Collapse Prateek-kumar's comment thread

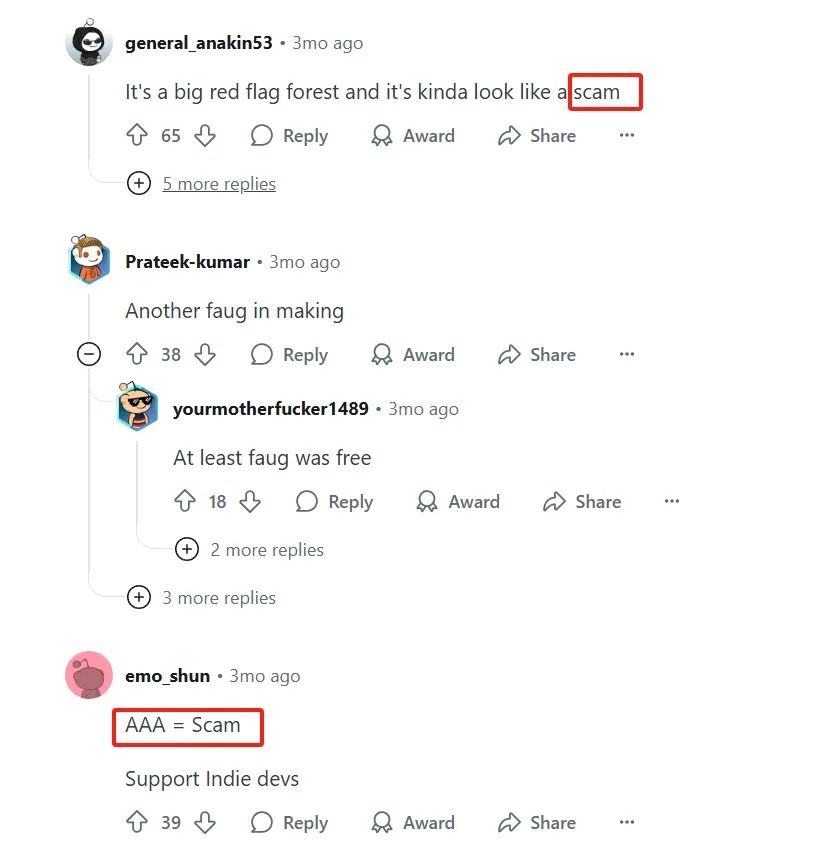89,354
